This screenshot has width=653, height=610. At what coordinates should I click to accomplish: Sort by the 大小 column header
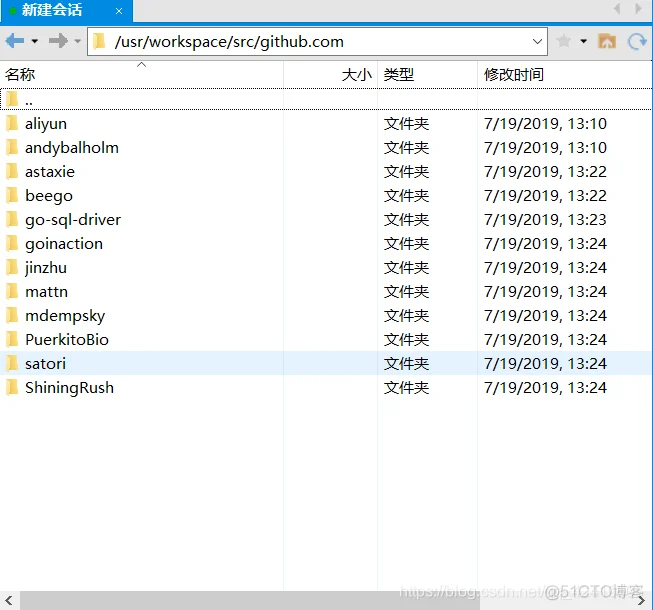click(331, 75)
